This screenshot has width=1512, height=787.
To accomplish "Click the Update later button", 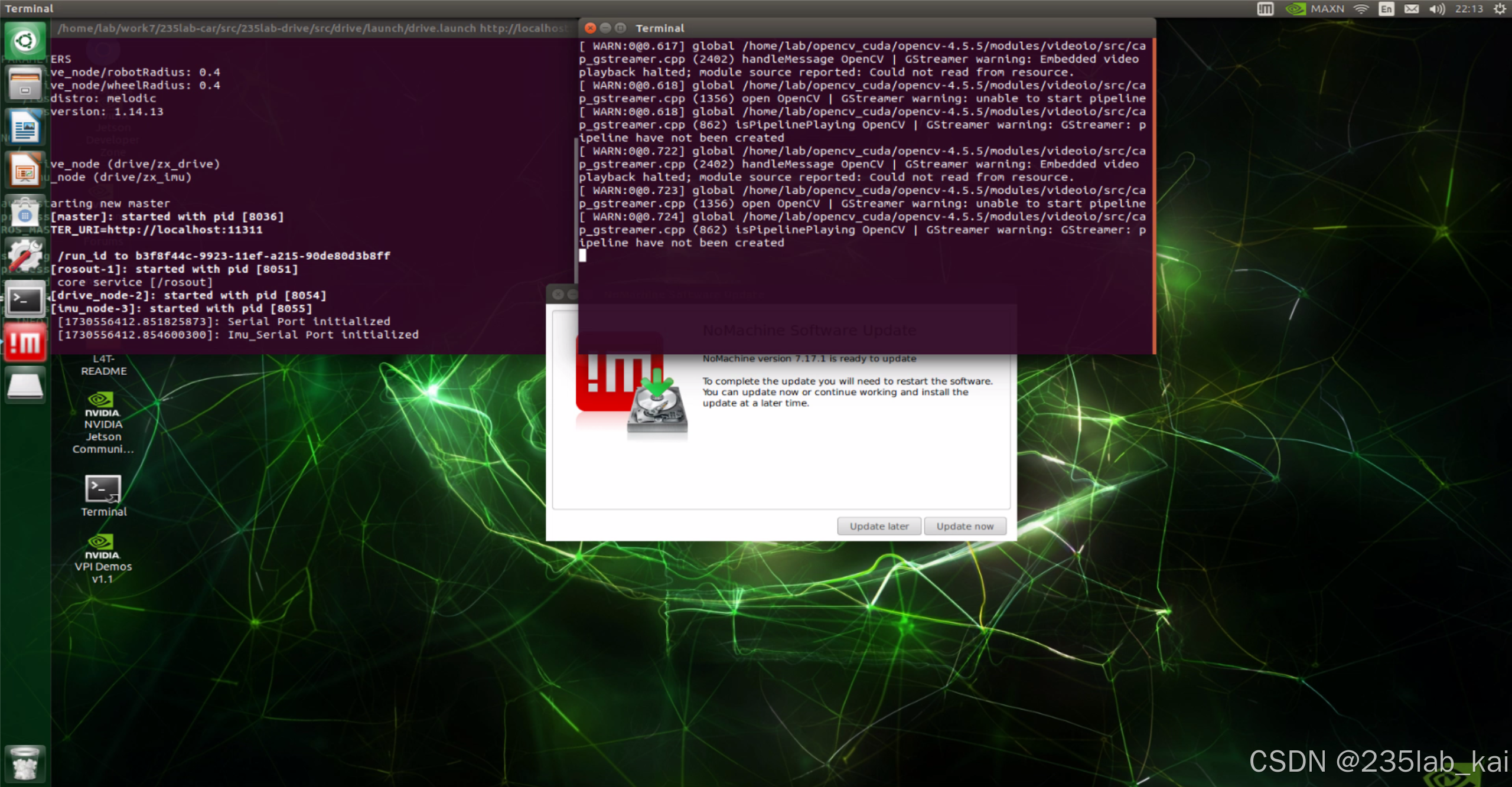I will point(879,526).
